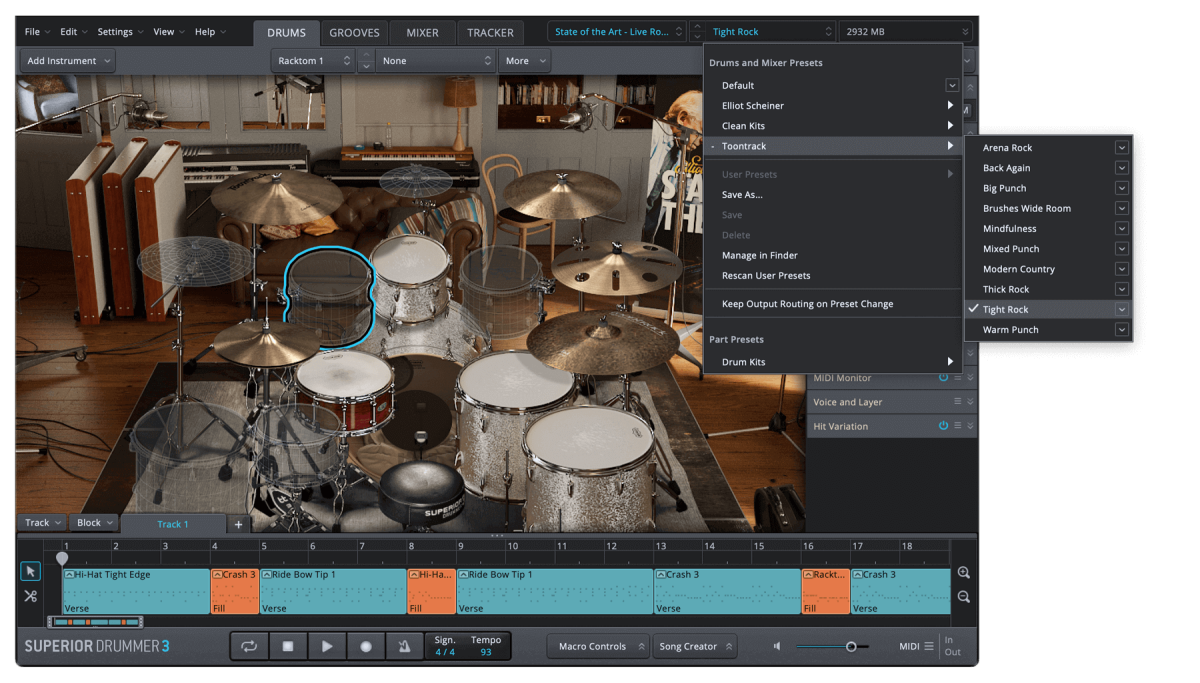Toggle MIDI Monitor power button
1200x683 pixels.
[943, 378]
